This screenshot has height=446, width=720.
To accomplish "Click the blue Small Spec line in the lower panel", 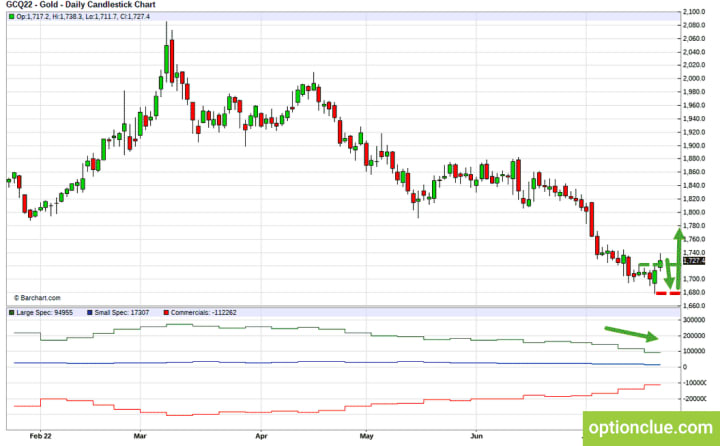I will (338, 362).
